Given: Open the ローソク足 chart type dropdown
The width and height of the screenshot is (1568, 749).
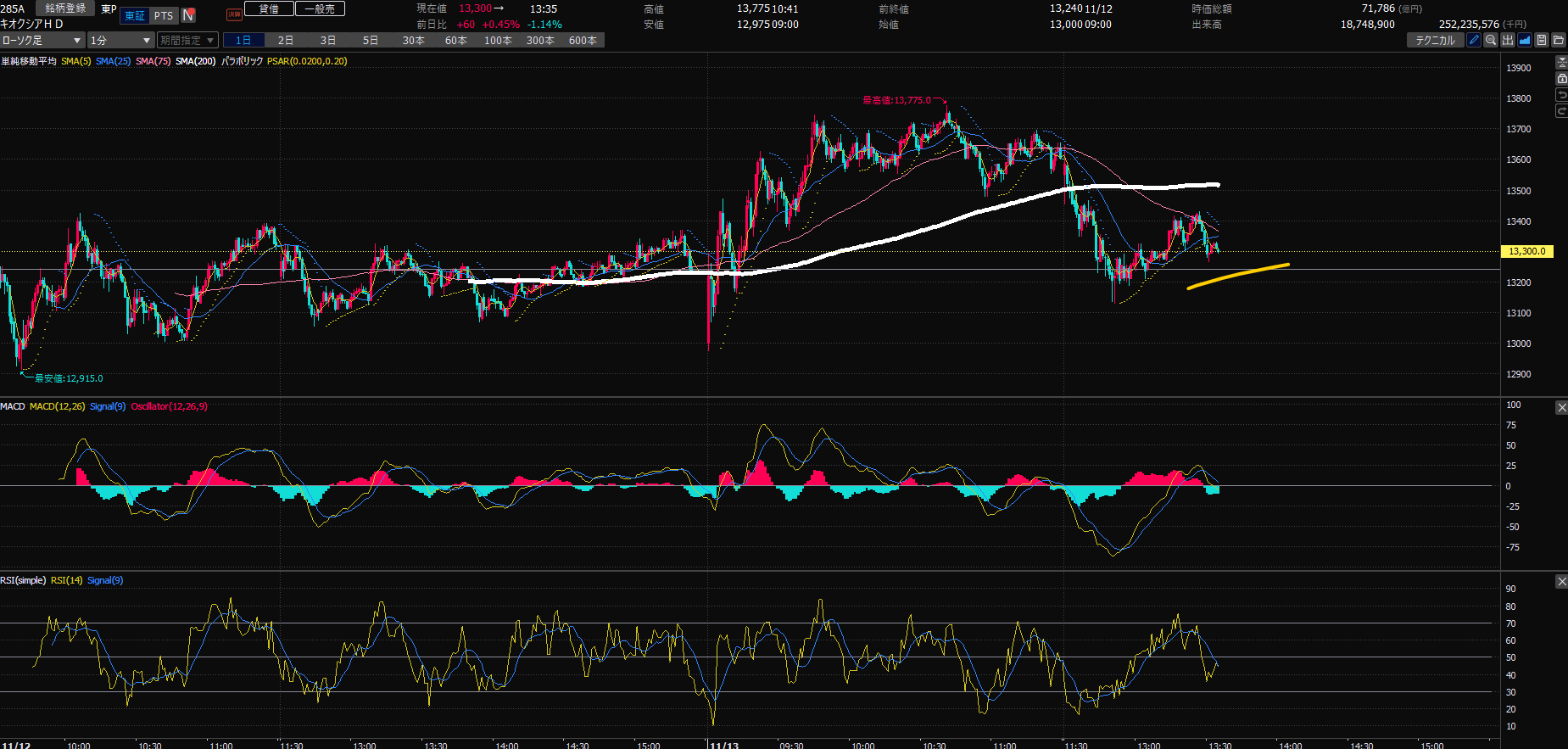Looking at the screenshot, I should [42, 40].
